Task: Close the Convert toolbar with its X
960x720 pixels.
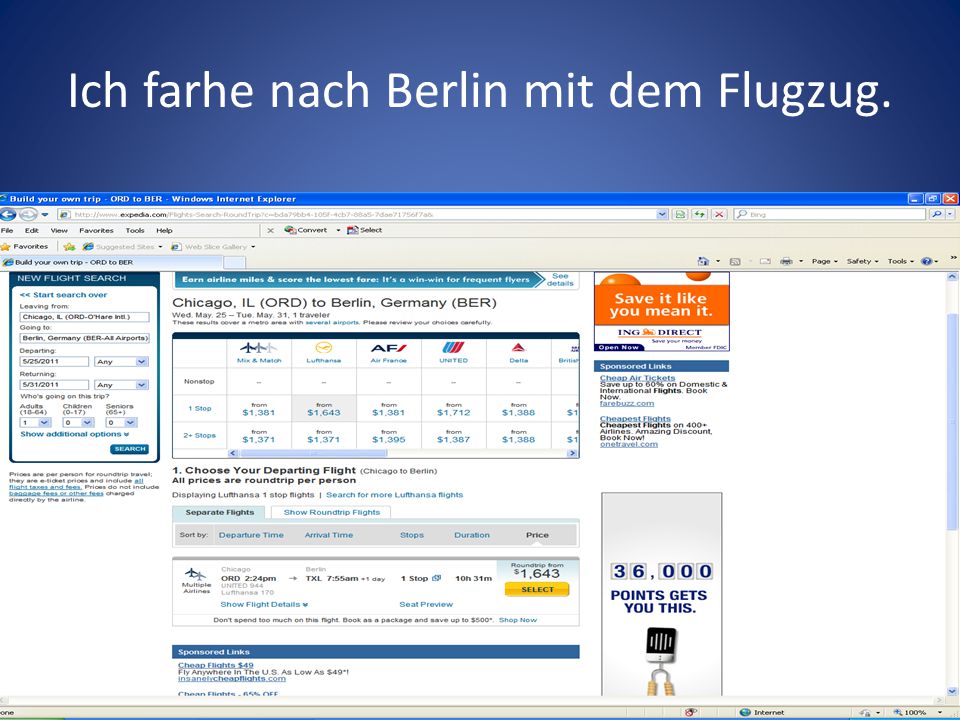Action: 271,231
